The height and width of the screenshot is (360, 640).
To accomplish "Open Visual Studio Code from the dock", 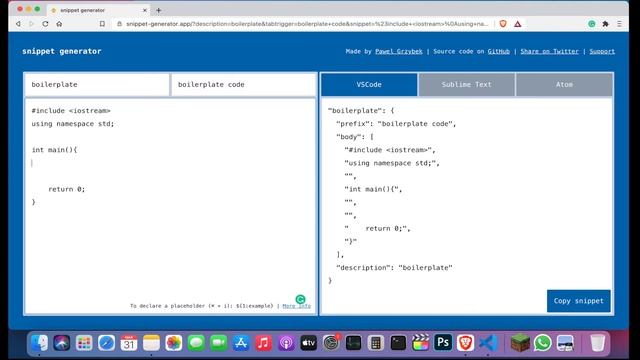I will (488, 343).
